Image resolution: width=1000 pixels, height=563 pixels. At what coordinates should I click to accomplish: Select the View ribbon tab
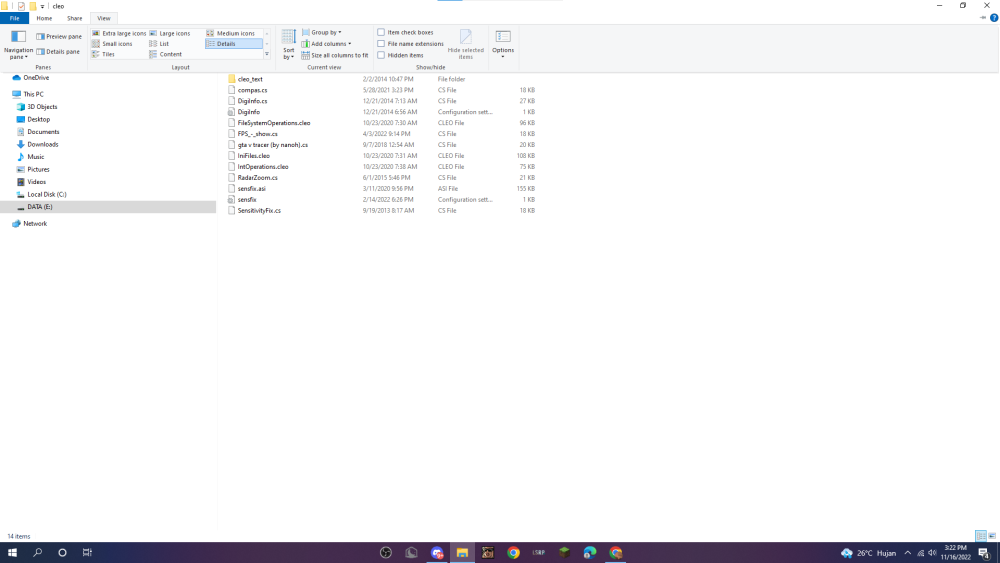(x=104, y=18)
